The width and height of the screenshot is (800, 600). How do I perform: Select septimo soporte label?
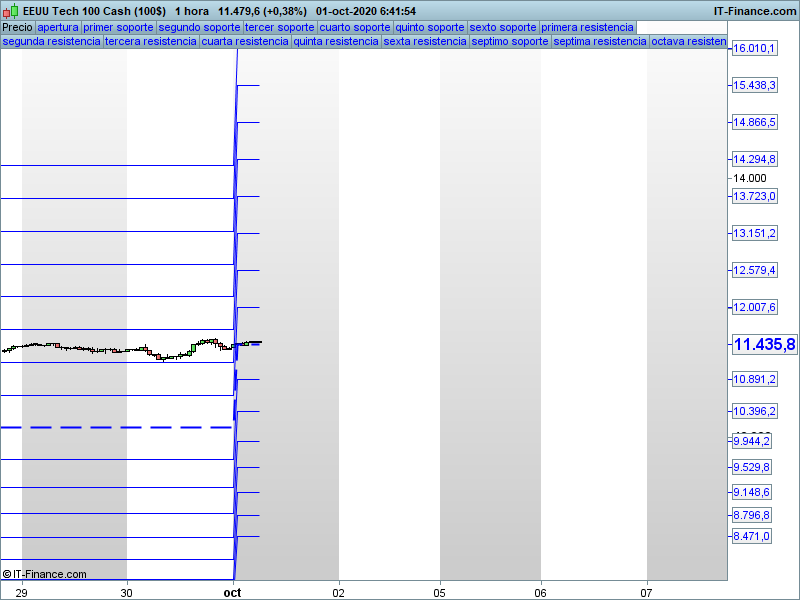pyautogui.click(x=510, y=41)
